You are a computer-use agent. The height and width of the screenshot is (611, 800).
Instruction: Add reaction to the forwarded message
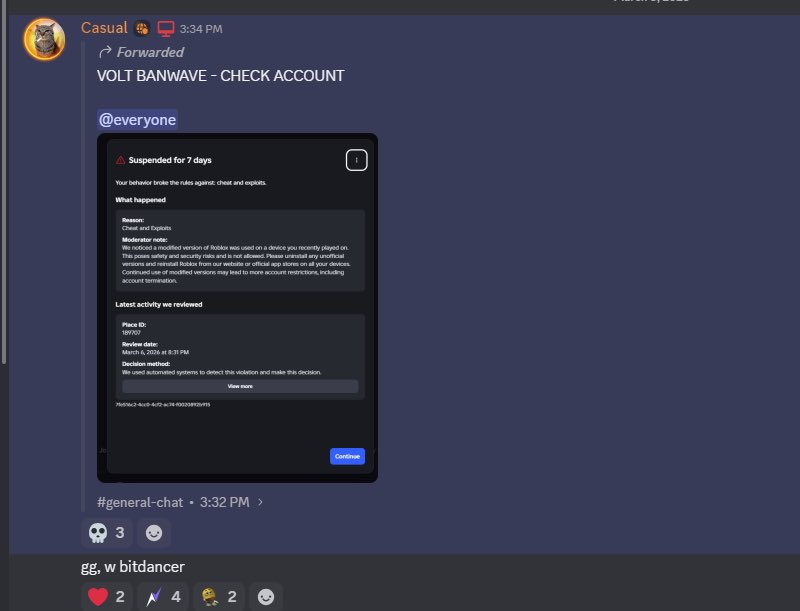[154, 533]
